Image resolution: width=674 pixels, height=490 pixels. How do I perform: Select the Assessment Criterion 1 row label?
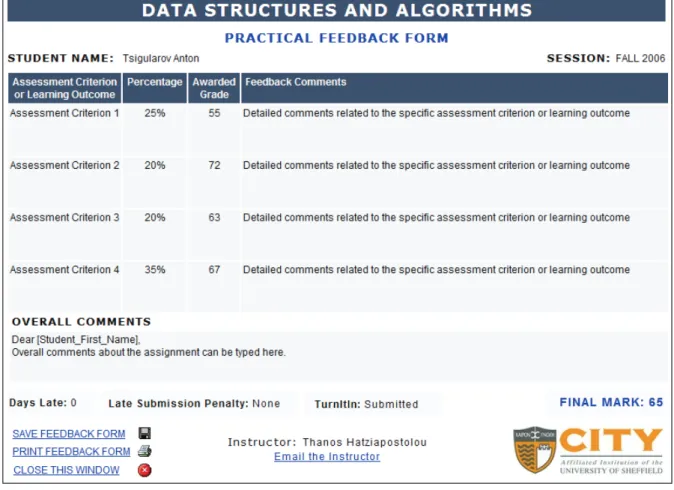pos(64,113)
